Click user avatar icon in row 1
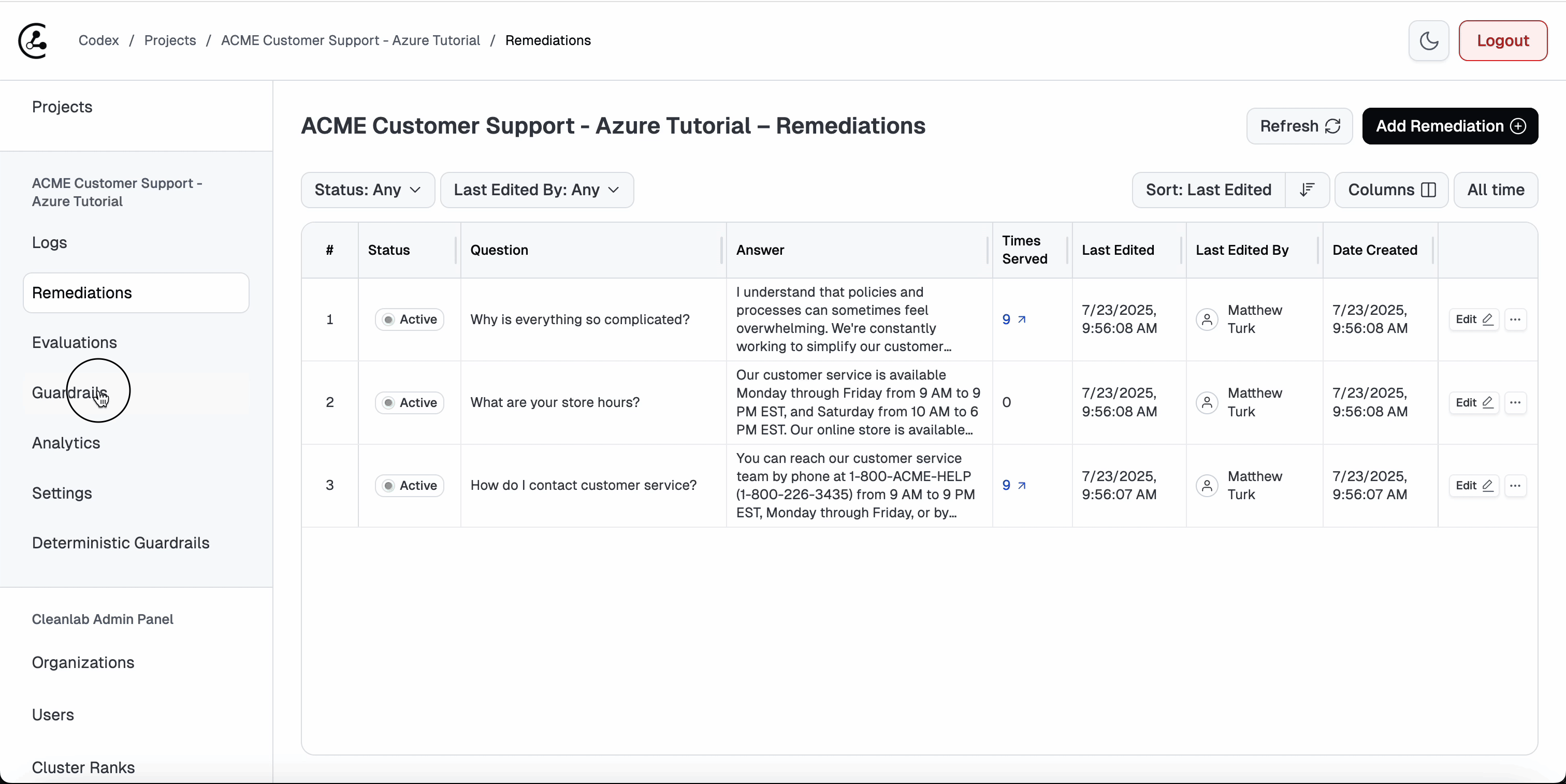This screenshot has height=784, width=1566. pyautogui.click(x=1207, y=320)
